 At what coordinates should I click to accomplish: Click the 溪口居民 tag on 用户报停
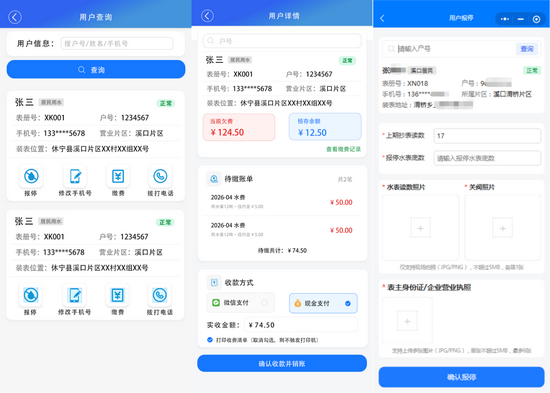coord(422,71)
